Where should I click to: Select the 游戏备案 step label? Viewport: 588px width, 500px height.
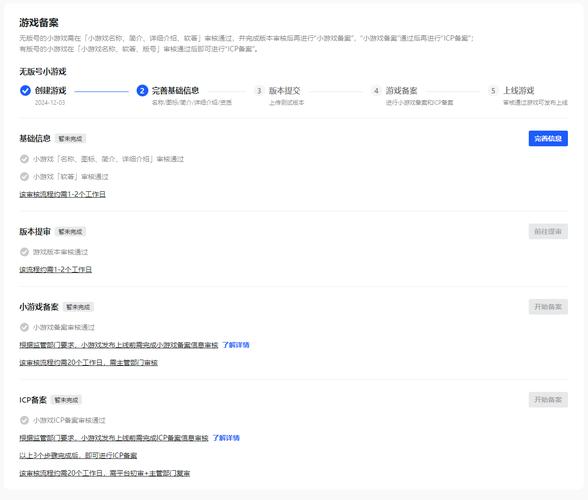click(x=402, y=90)
